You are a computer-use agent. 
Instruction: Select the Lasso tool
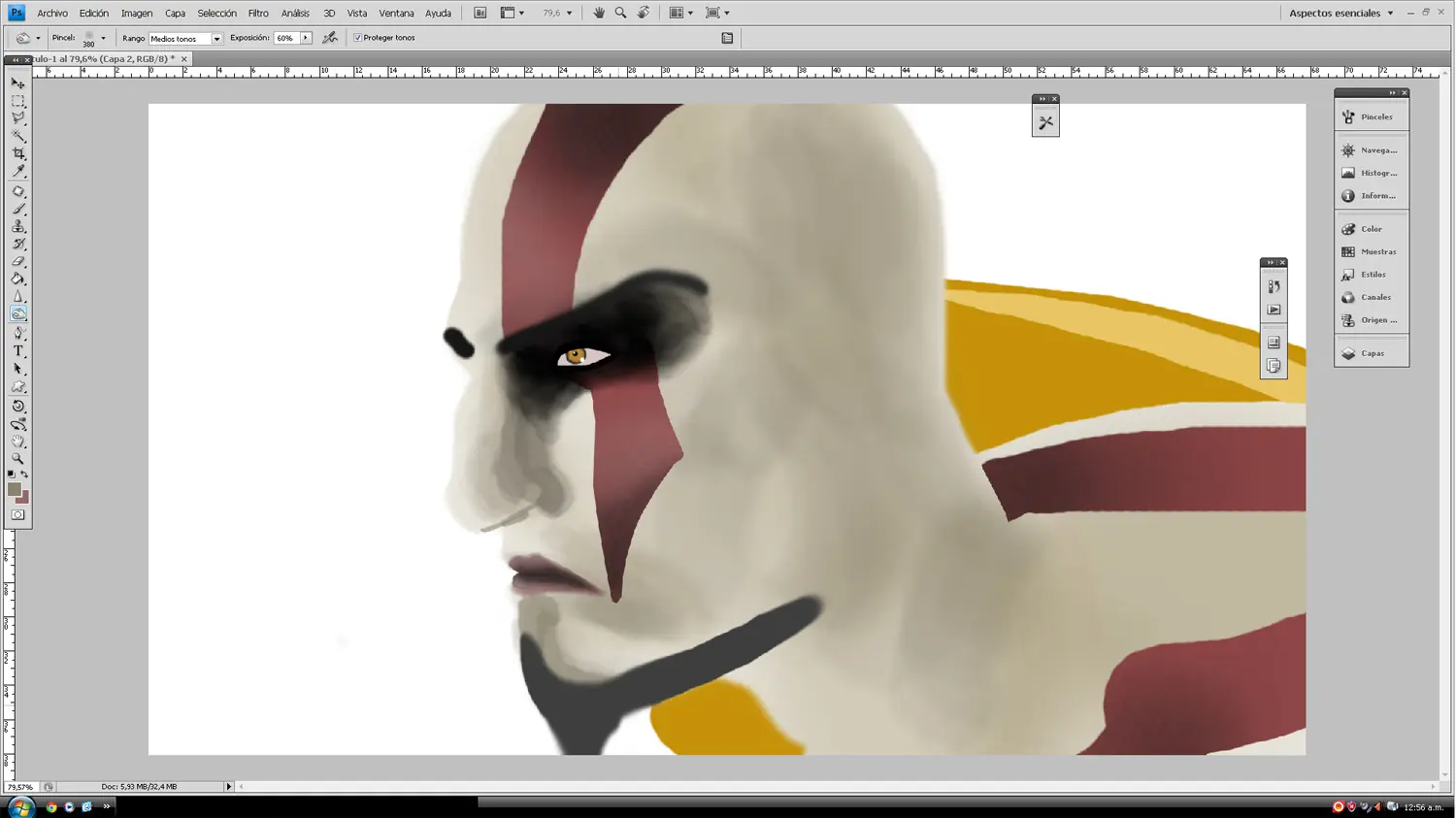click(17, 118)
